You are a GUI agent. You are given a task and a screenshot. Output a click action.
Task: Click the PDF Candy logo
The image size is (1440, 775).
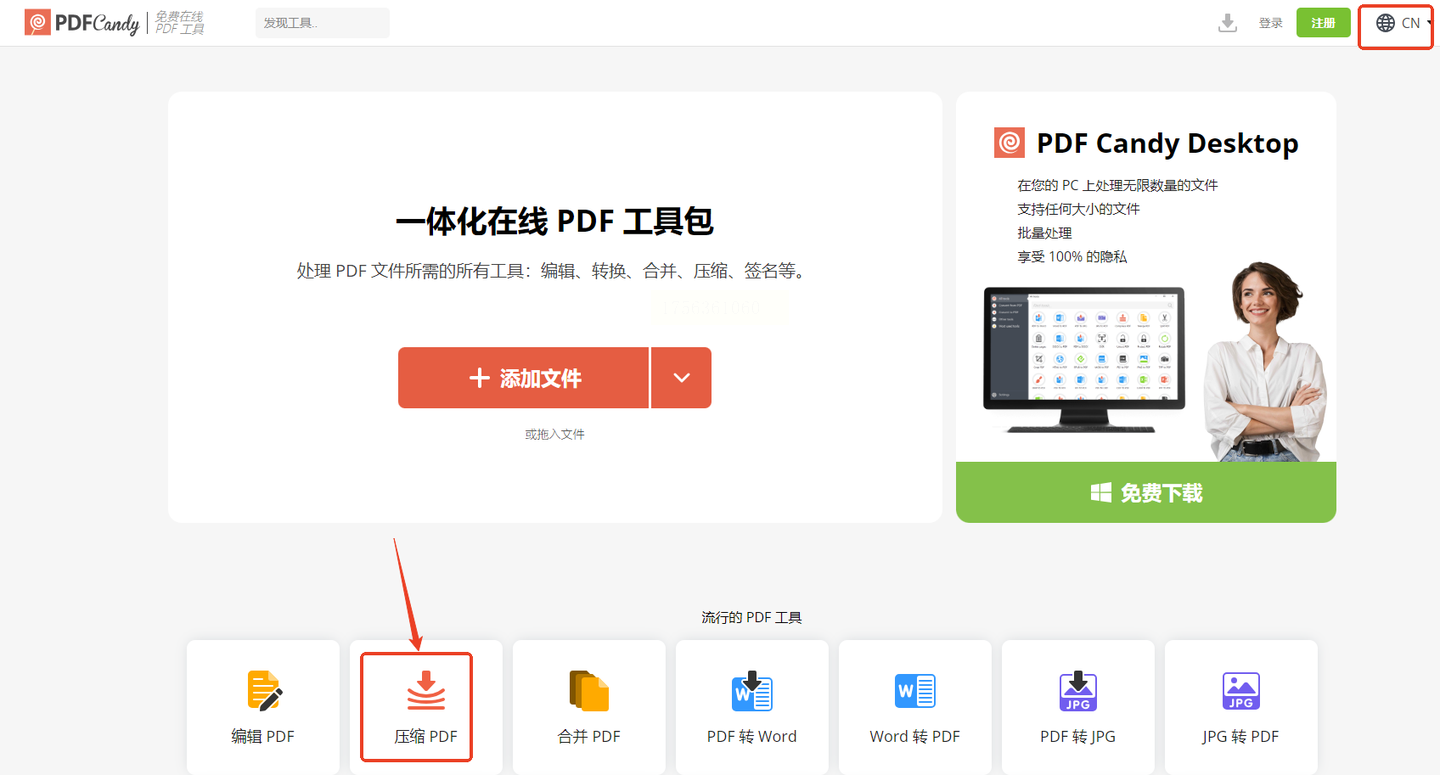click(x=82, y=23)
